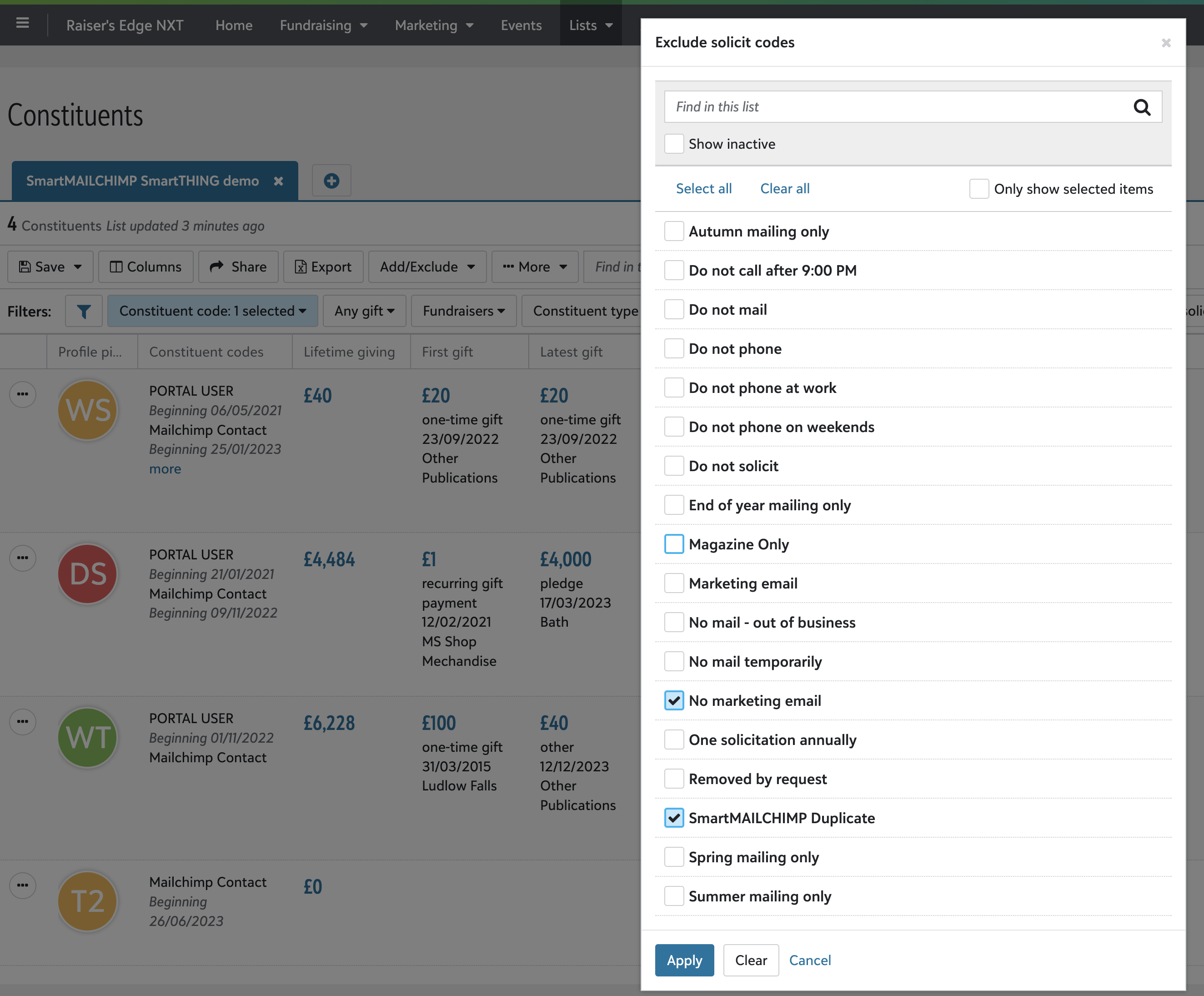Enable Only show selected items
1204x996 pixels.
tap(978, 189)
